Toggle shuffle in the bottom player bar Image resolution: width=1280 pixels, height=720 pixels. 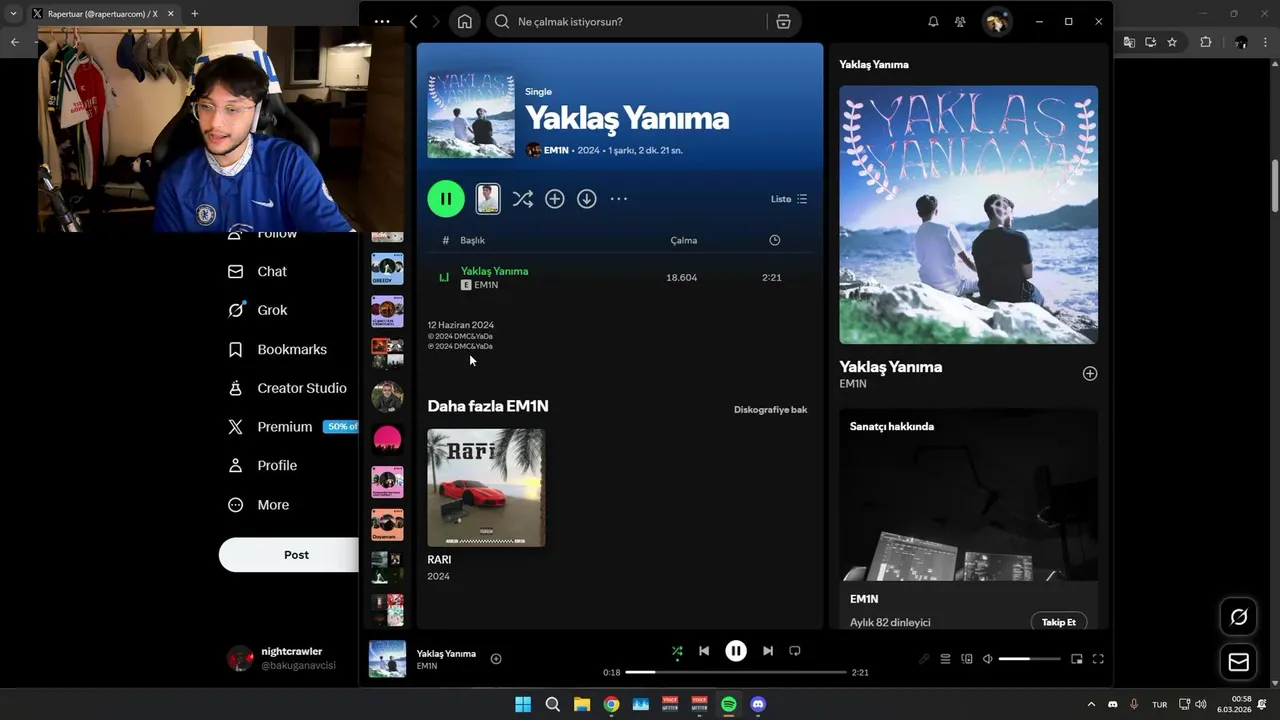click(x=677, y=651)
